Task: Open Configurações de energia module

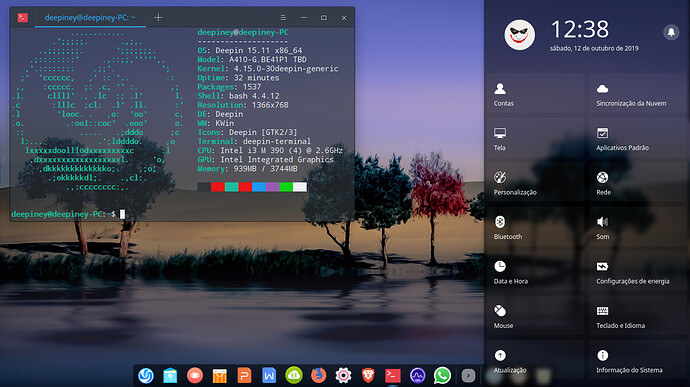Action: tap(637, 272)
